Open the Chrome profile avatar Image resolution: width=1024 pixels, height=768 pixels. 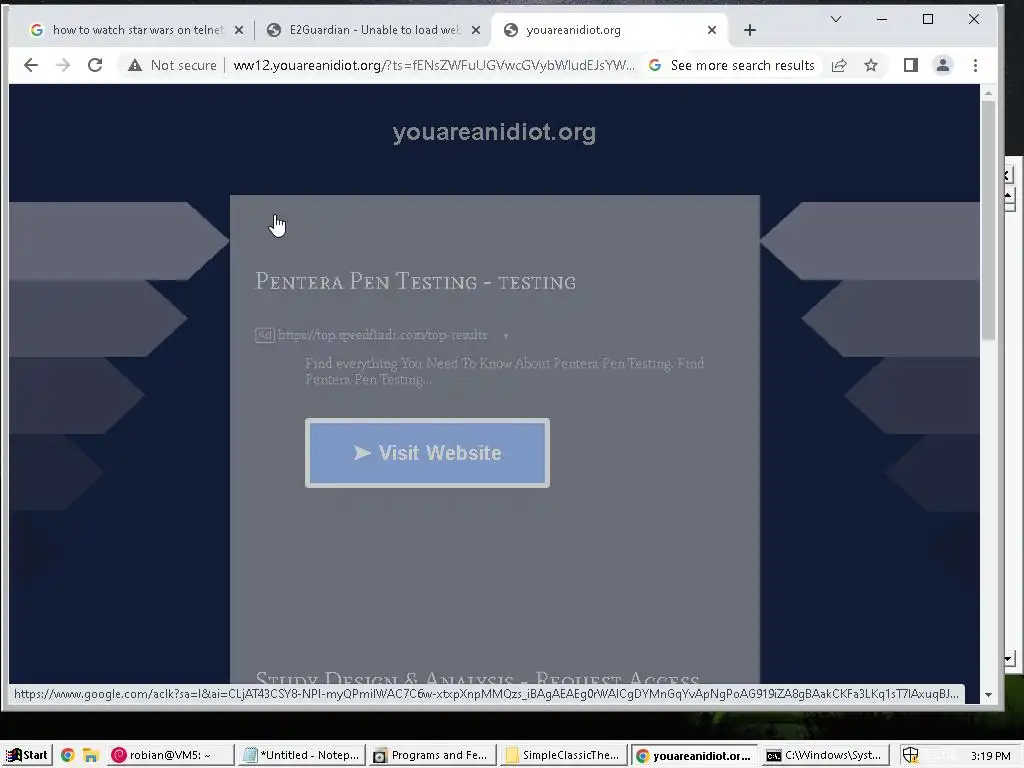point(943,65)
